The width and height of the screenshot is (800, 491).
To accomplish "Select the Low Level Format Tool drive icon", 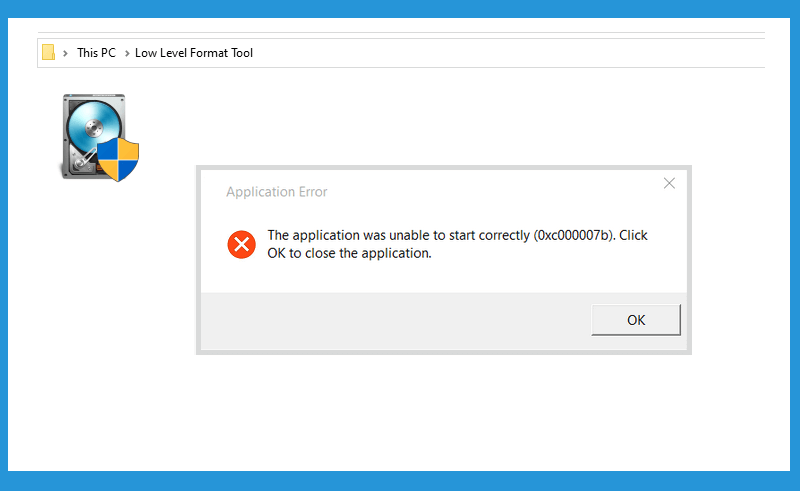I will click(x=101, y=137).
